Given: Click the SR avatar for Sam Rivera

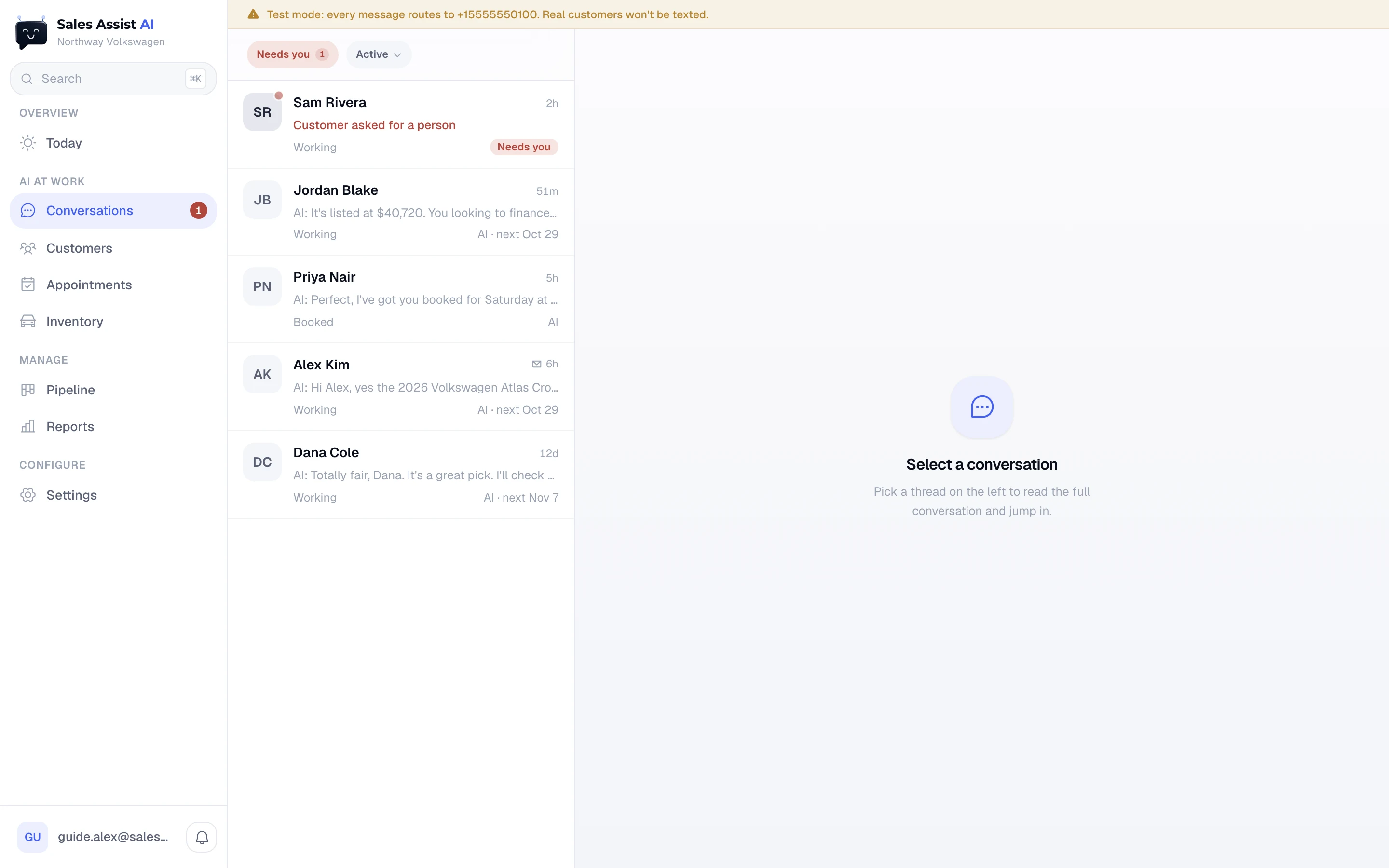Looking at the screenshot, I should click(x=262, y=112).
